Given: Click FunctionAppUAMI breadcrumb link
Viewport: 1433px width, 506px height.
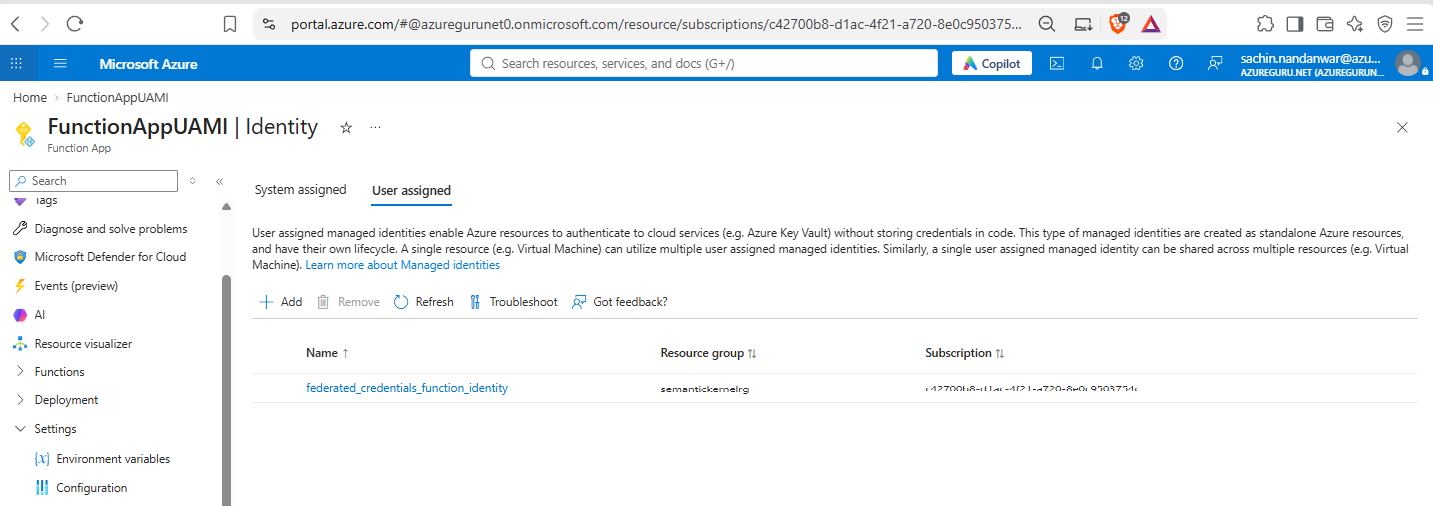Looking at the screenshot, I should tap(117, 97).
